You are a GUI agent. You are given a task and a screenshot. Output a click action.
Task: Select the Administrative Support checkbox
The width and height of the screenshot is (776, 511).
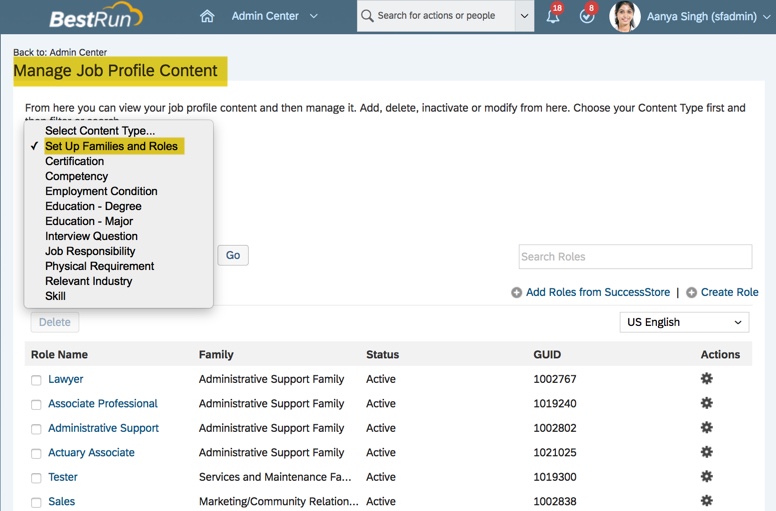click(36, 429)
